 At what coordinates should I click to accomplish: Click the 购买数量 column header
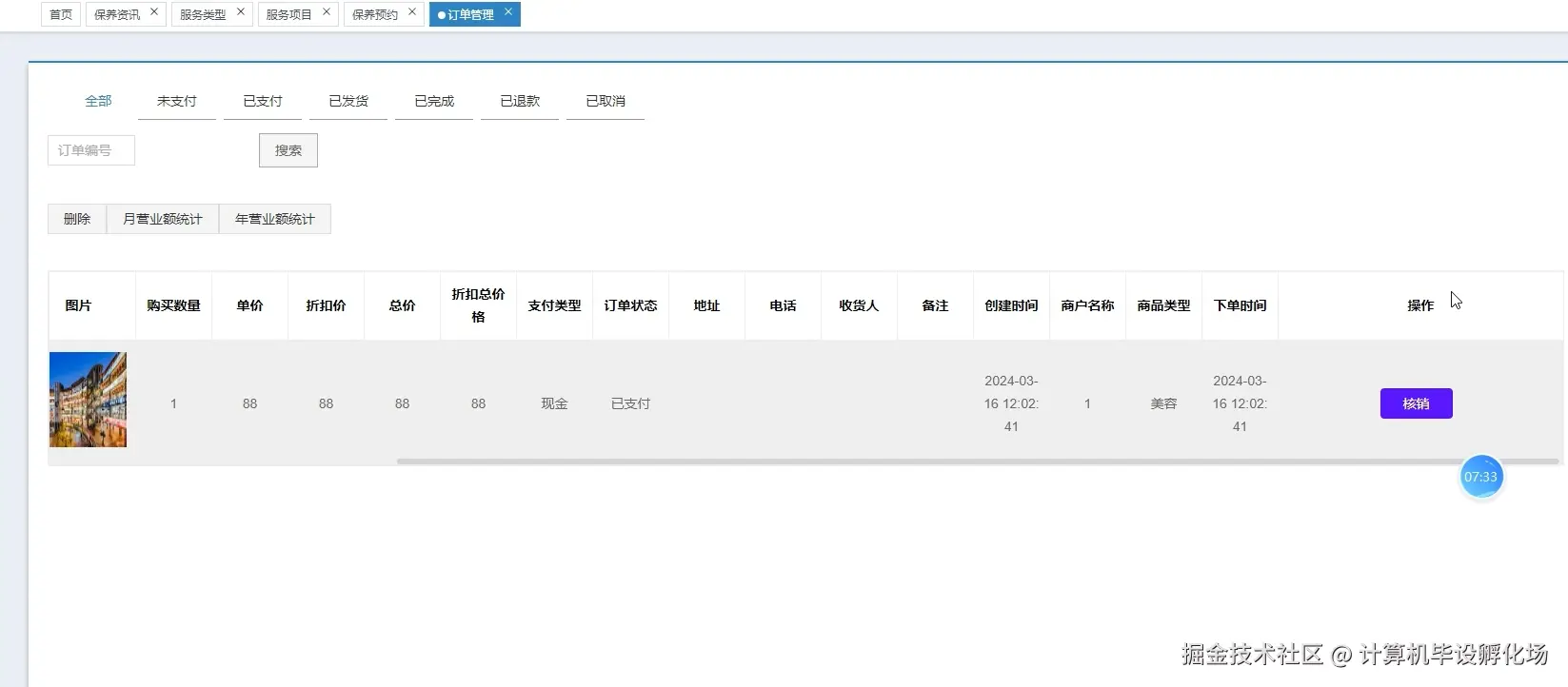pyautogui.click(x=173, y=305)
